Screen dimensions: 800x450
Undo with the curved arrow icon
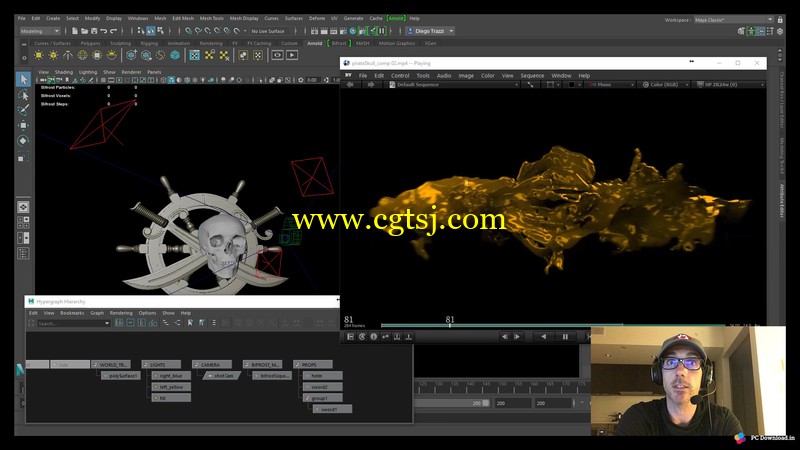click(x=104, y=31)
